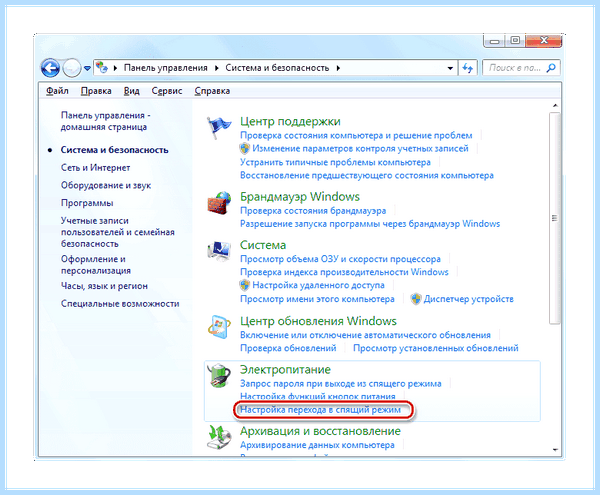This screenshot has width=600, height=495.
Task: Open Включение или отключение автоматического обновления
Action: pos(365,335)
